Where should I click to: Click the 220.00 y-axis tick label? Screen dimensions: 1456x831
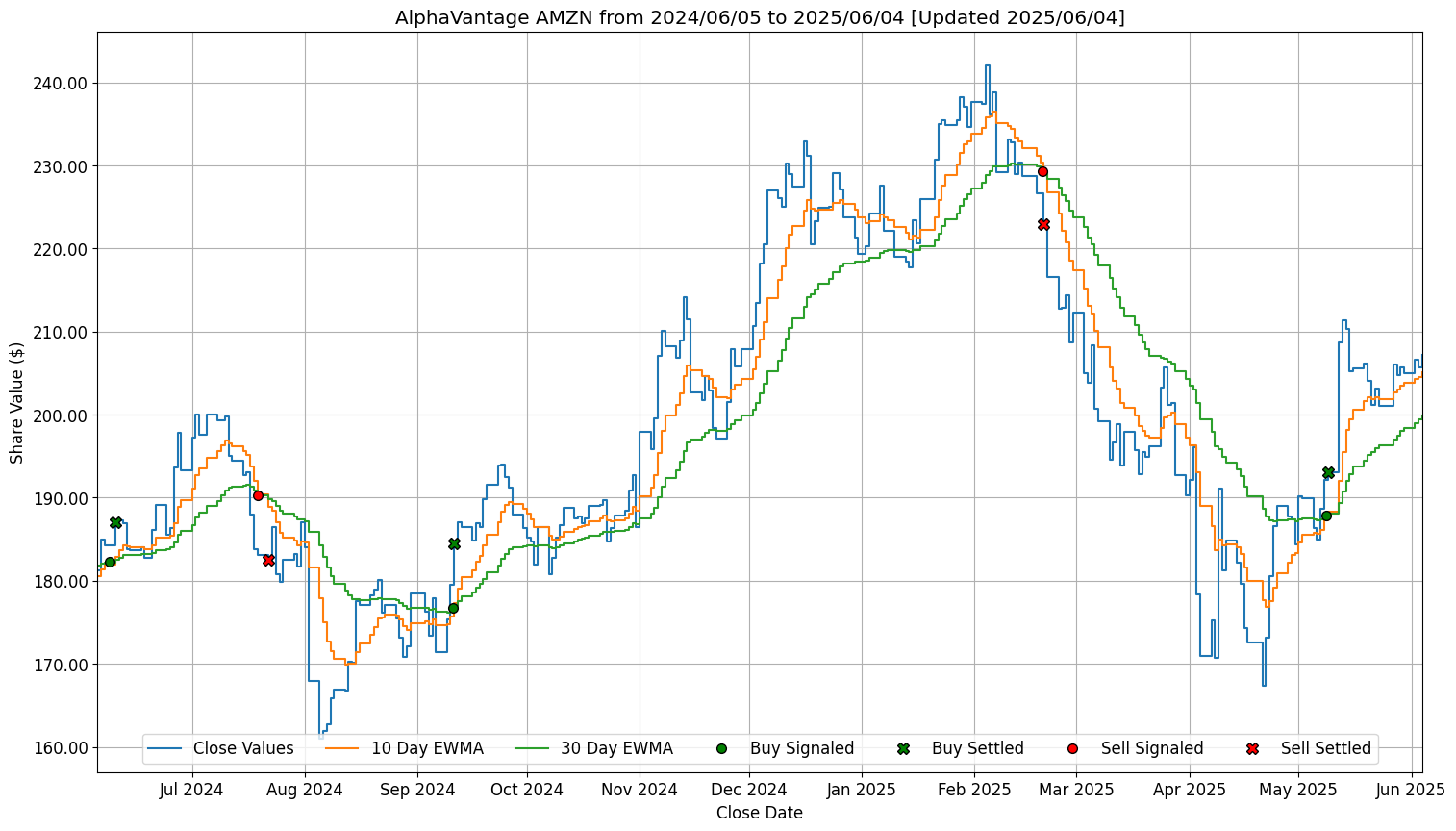(x=60, y=250)
